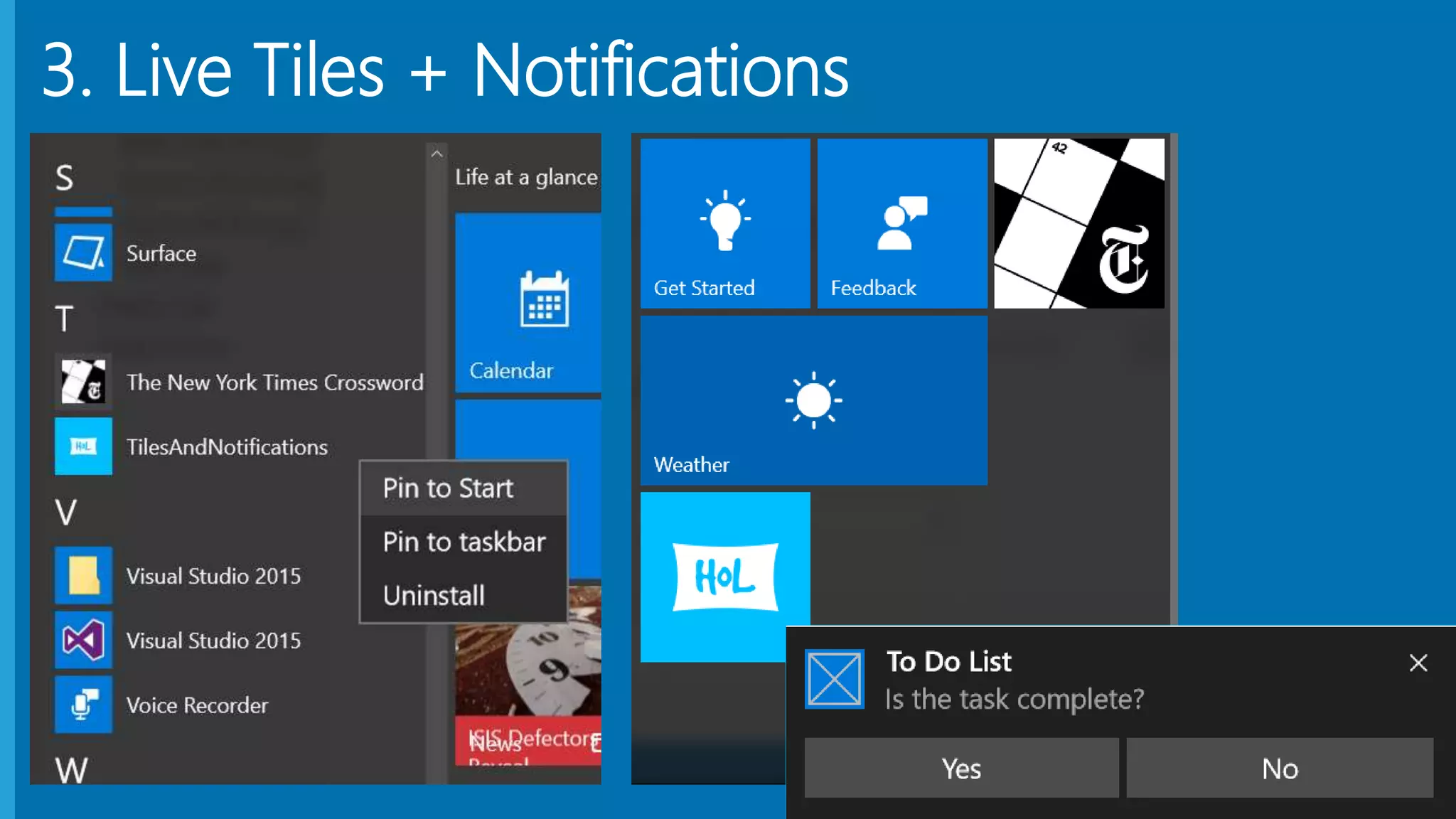Image resolution: width=1456 pixels, height=819 pixels.
Task: Open the Get Started tile
Action: (725, 223)
